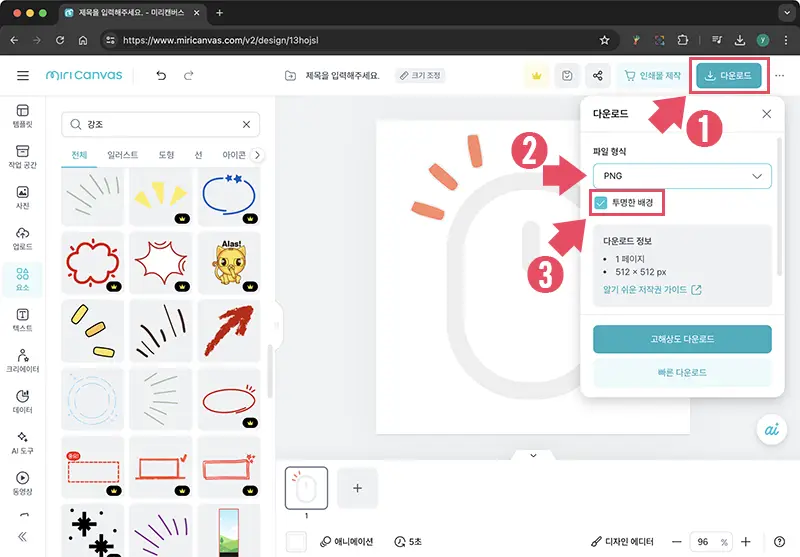The height and width of the screenshot is (557, 800).
Task: Open the hamburger main menu
Action: (x=23, y=75)
